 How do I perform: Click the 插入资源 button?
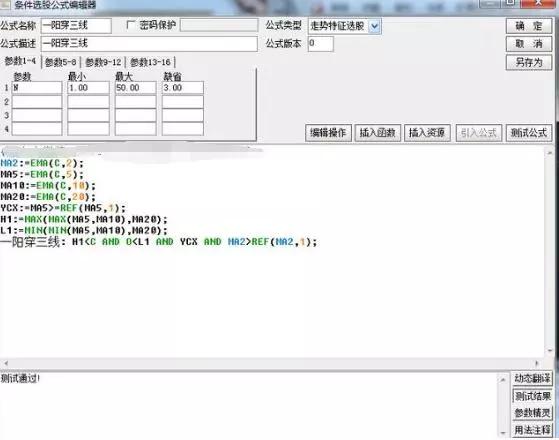(427, 133)
